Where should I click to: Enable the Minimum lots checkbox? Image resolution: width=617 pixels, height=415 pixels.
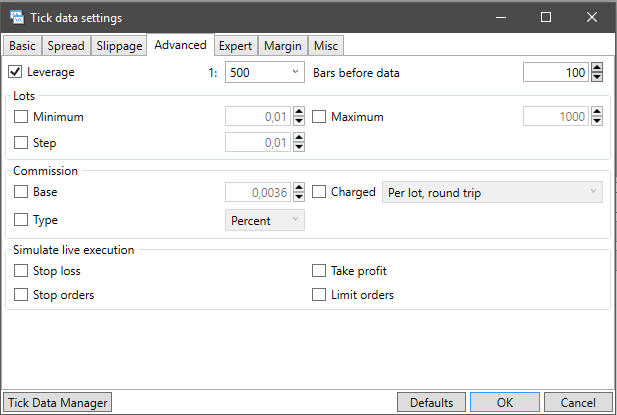(x=21, y=116)
